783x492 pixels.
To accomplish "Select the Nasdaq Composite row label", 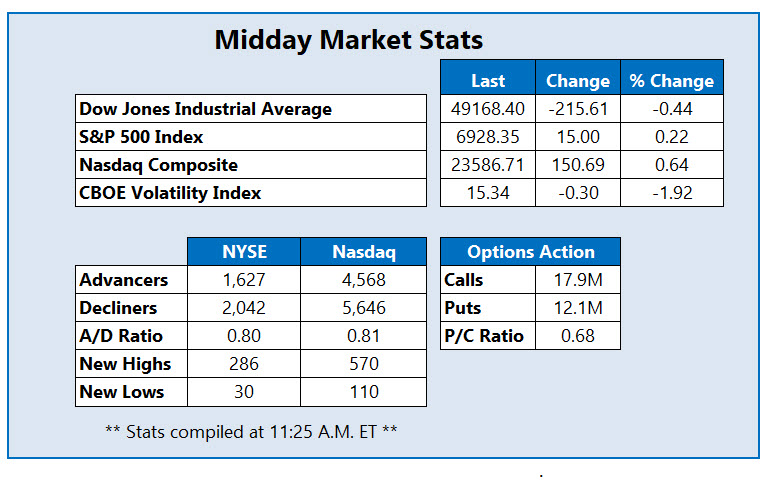I will click(160, 165).
